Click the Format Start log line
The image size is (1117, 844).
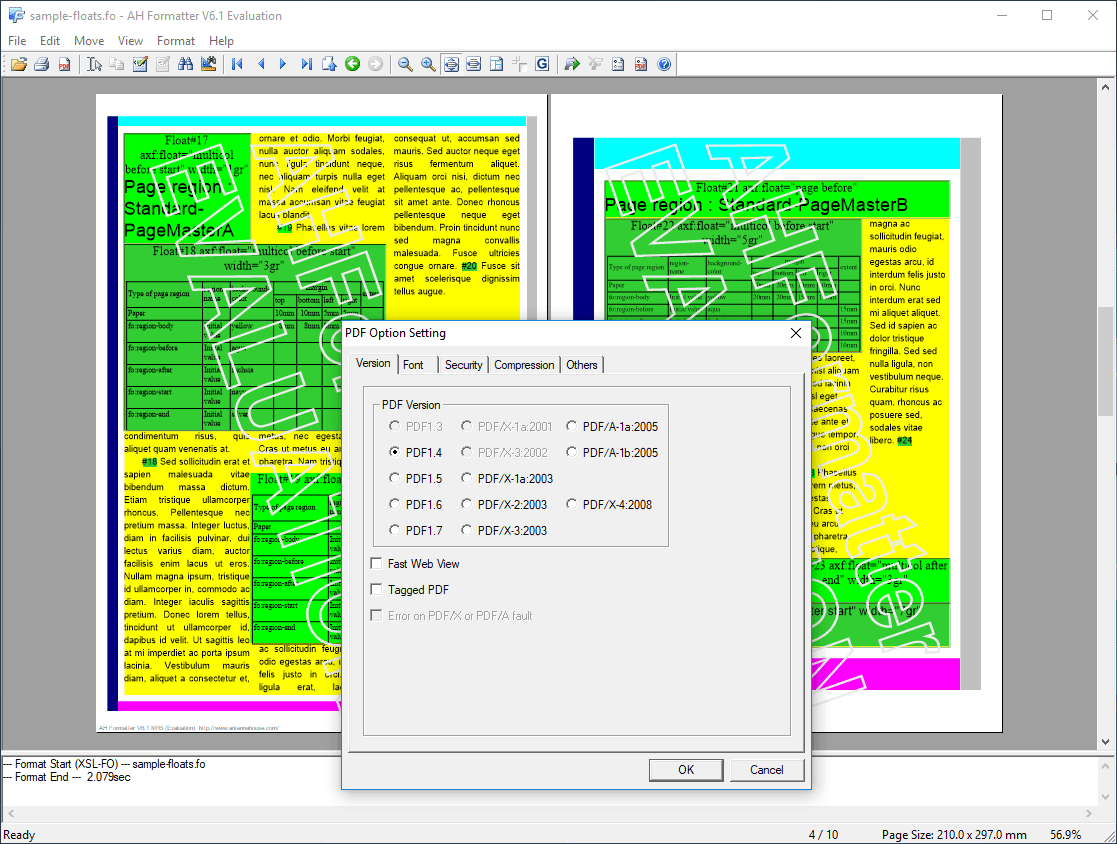tap(104, 764)
